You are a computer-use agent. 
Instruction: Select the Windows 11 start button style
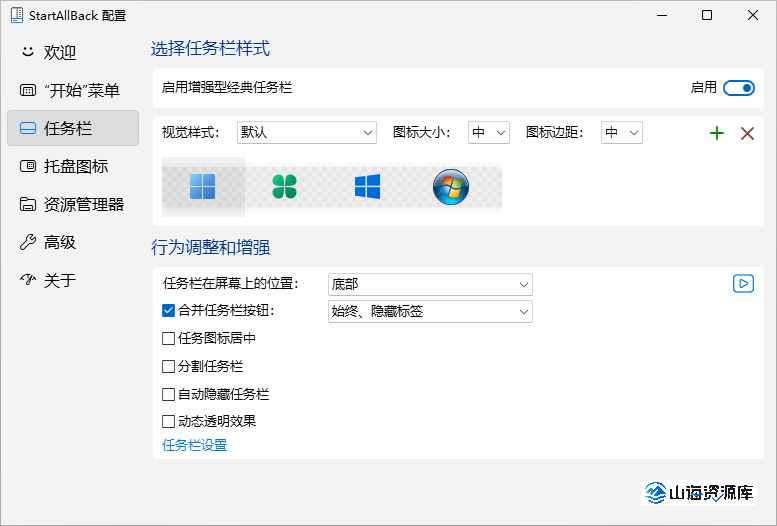pos(202,186)
